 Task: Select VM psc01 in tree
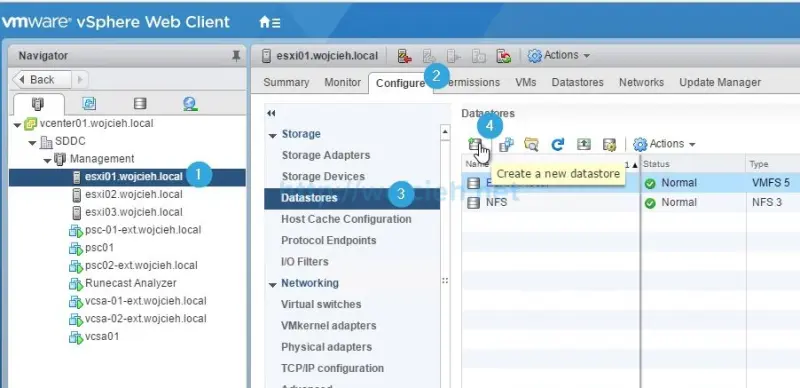[x=99, y=248]
